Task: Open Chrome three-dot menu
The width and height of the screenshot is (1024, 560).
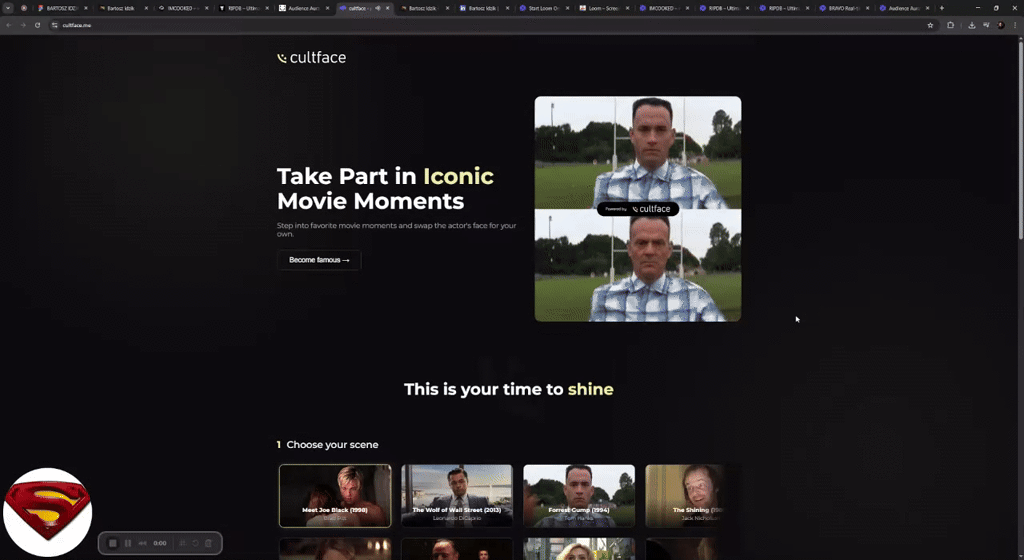Action: tap(1014, 25)
